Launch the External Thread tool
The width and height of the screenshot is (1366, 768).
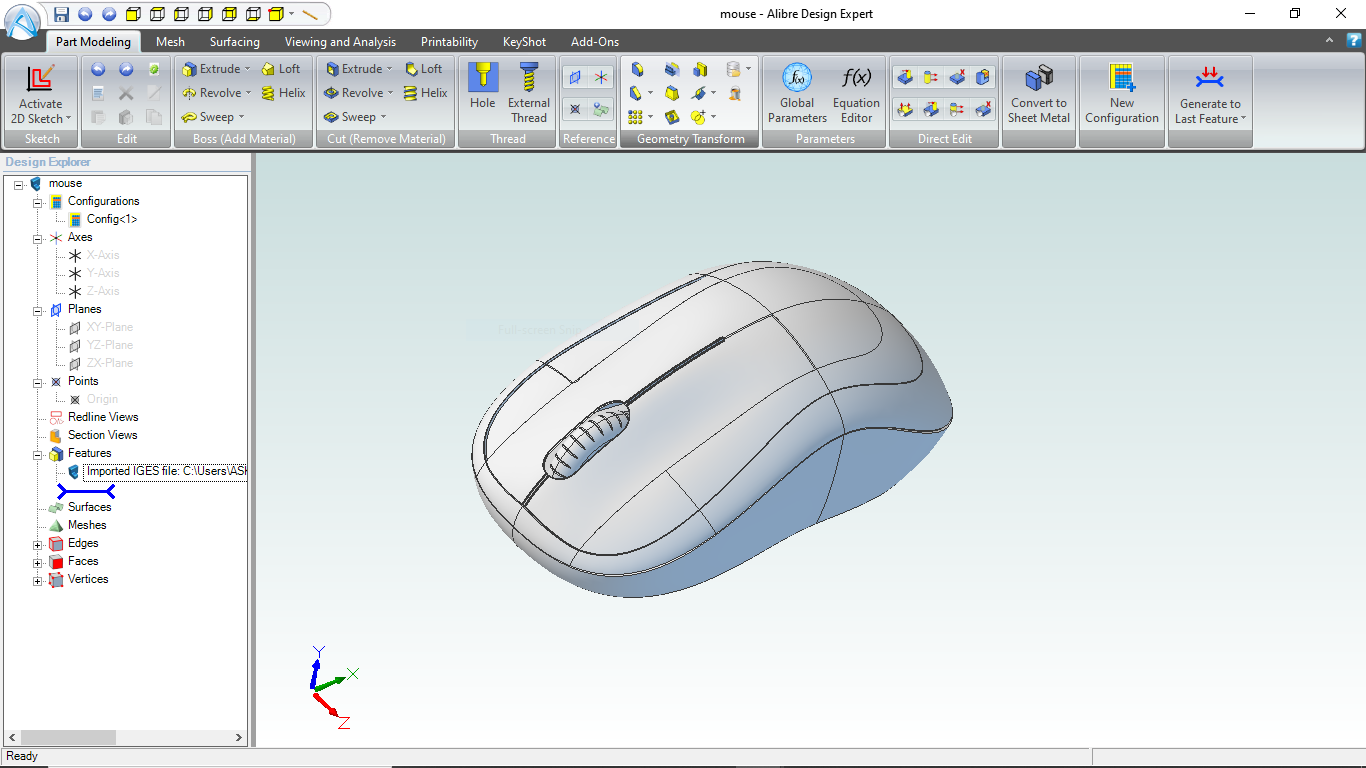point(529,94)
